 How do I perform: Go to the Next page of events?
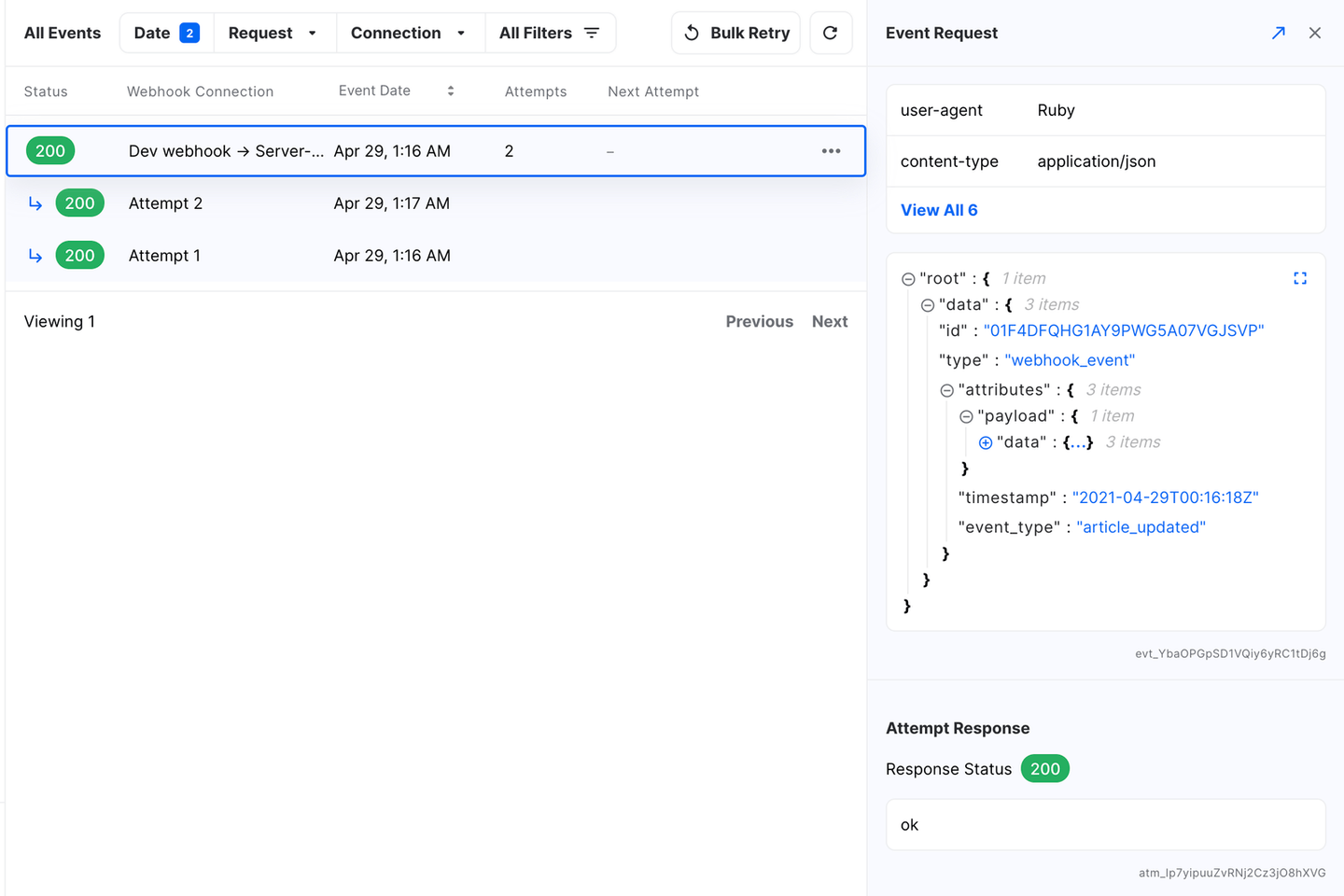click(830, 321)
